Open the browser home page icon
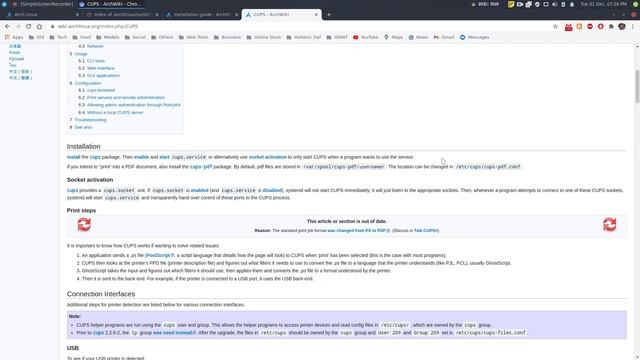The height and width of the screenshot is (360, 640). point(39,26)
